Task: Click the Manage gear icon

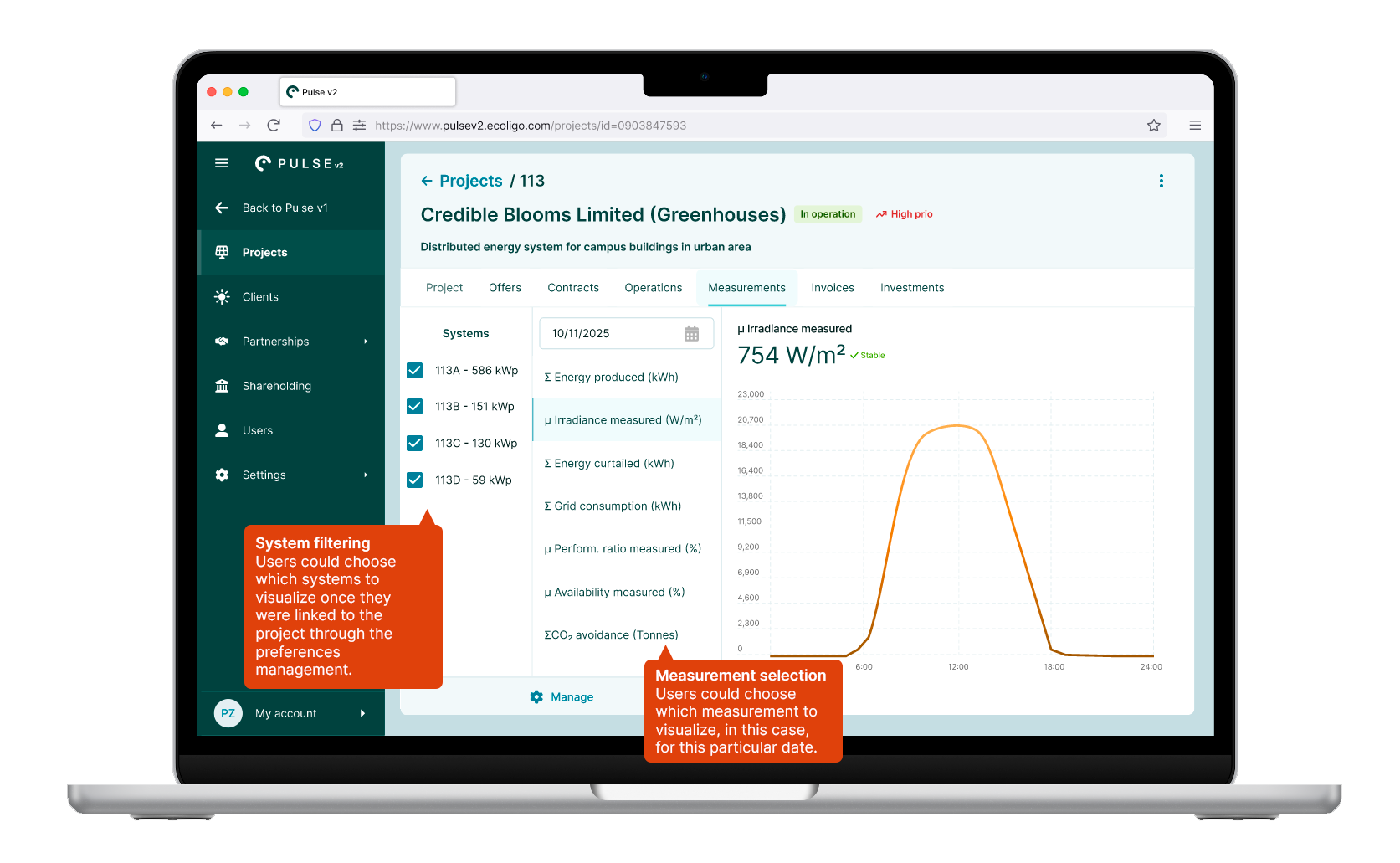Action: tap(536, 696)
